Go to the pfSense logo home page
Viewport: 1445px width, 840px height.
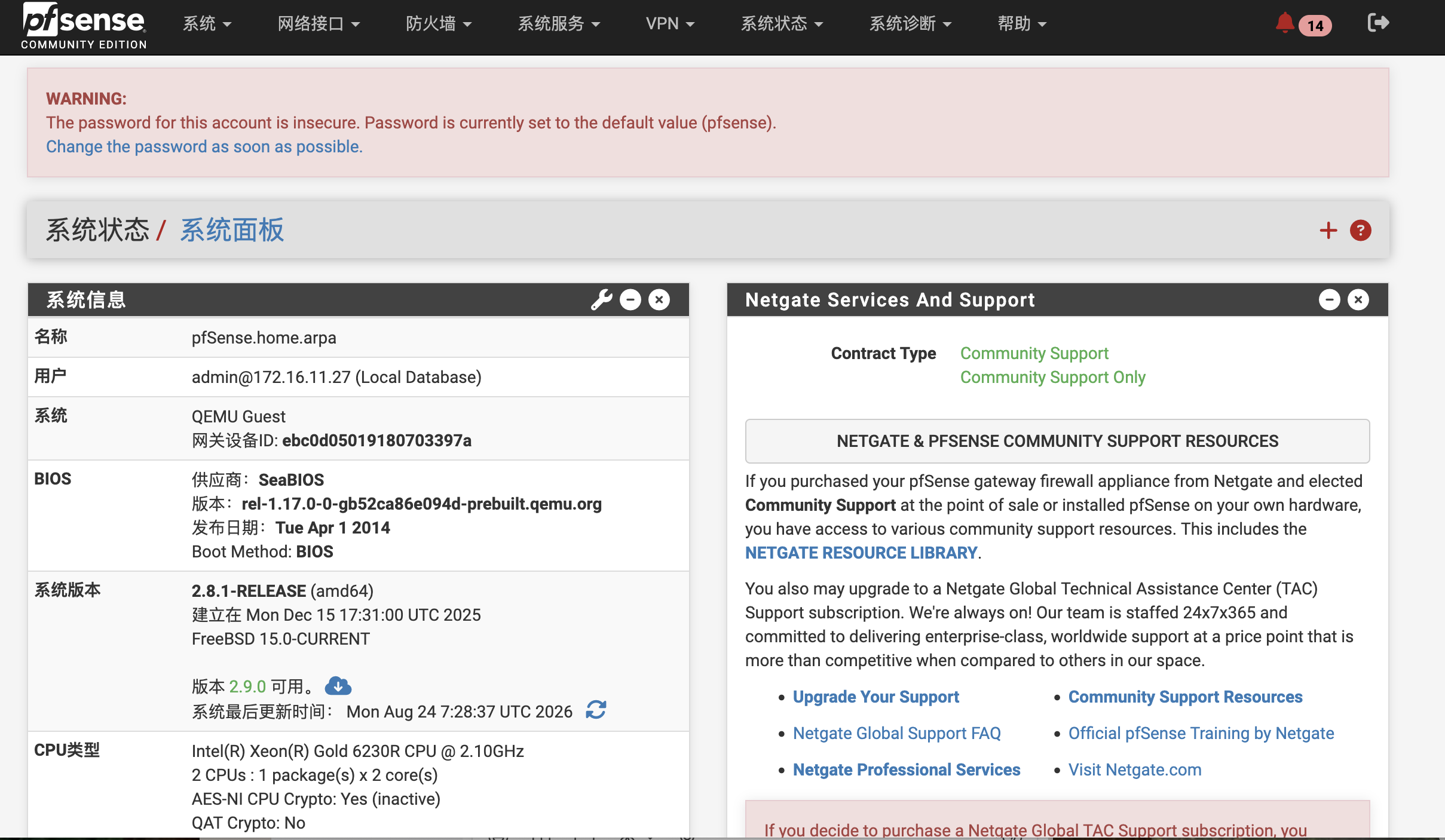[x=84, y=26]
